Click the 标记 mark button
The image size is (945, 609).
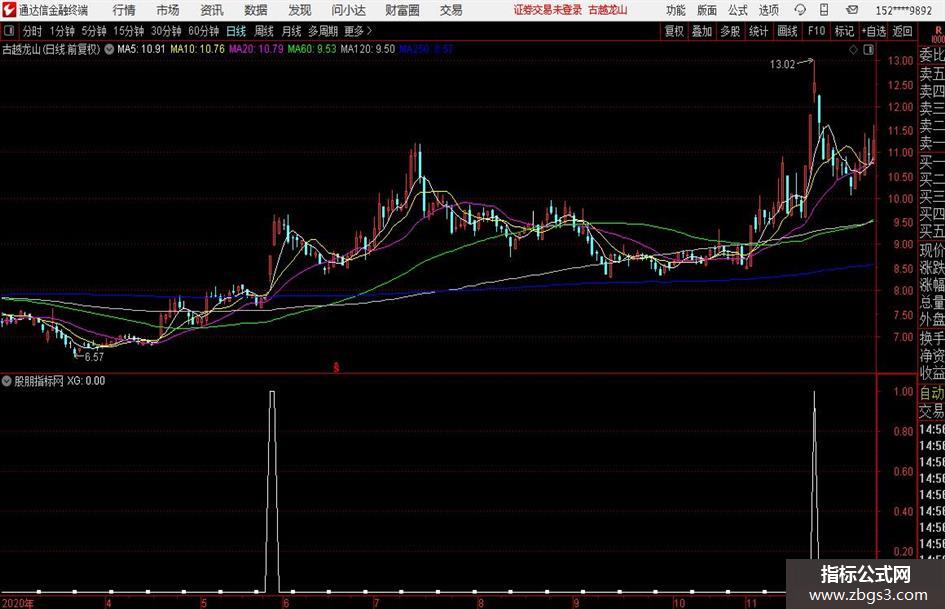[844, 31]
